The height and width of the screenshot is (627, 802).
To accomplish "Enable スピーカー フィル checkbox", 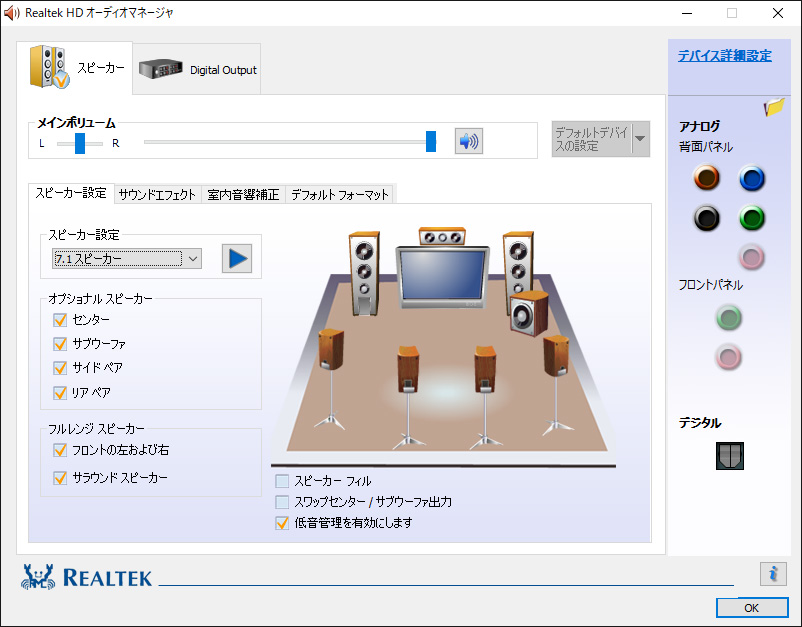I will [x=282, y=481].
